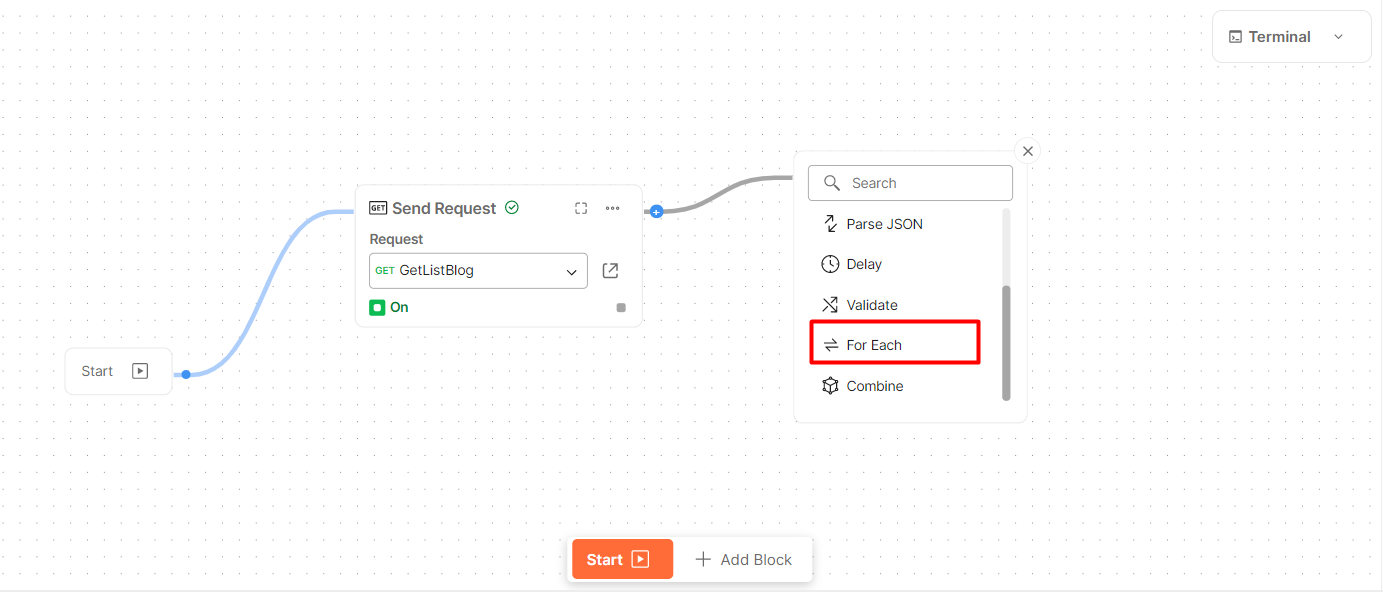1383x593 pixels.
Task: Open the Terminal dropdown chevron
Action: [1339, 37]
